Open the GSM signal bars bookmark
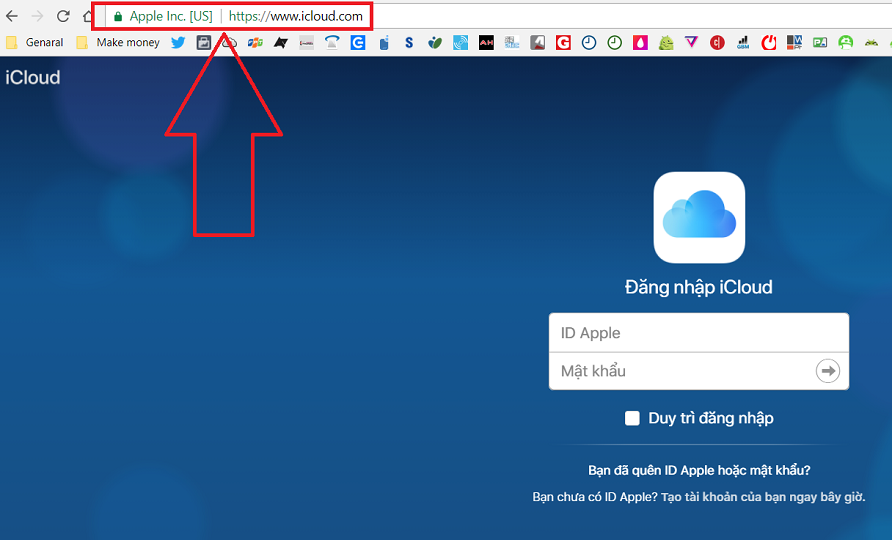Screen dimensions: 892x540 click(743, 42)
